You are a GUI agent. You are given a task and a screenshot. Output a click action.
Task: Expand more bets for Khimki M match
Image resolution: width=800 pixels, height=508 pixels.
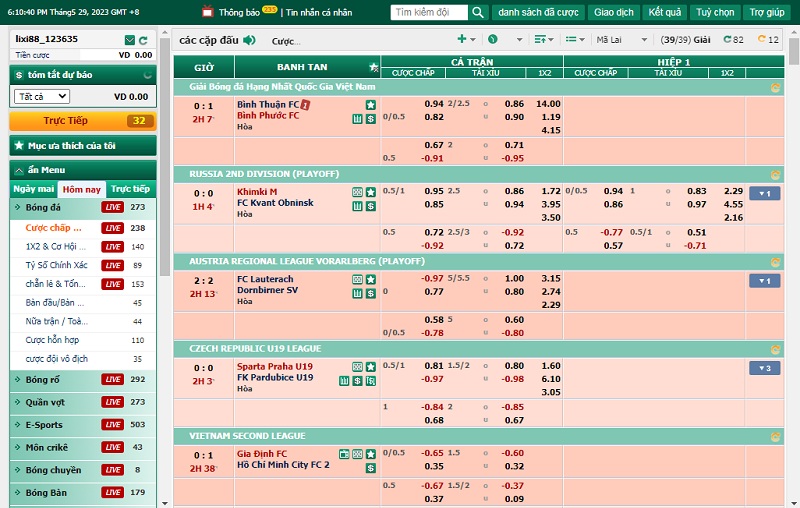[764, 193]
